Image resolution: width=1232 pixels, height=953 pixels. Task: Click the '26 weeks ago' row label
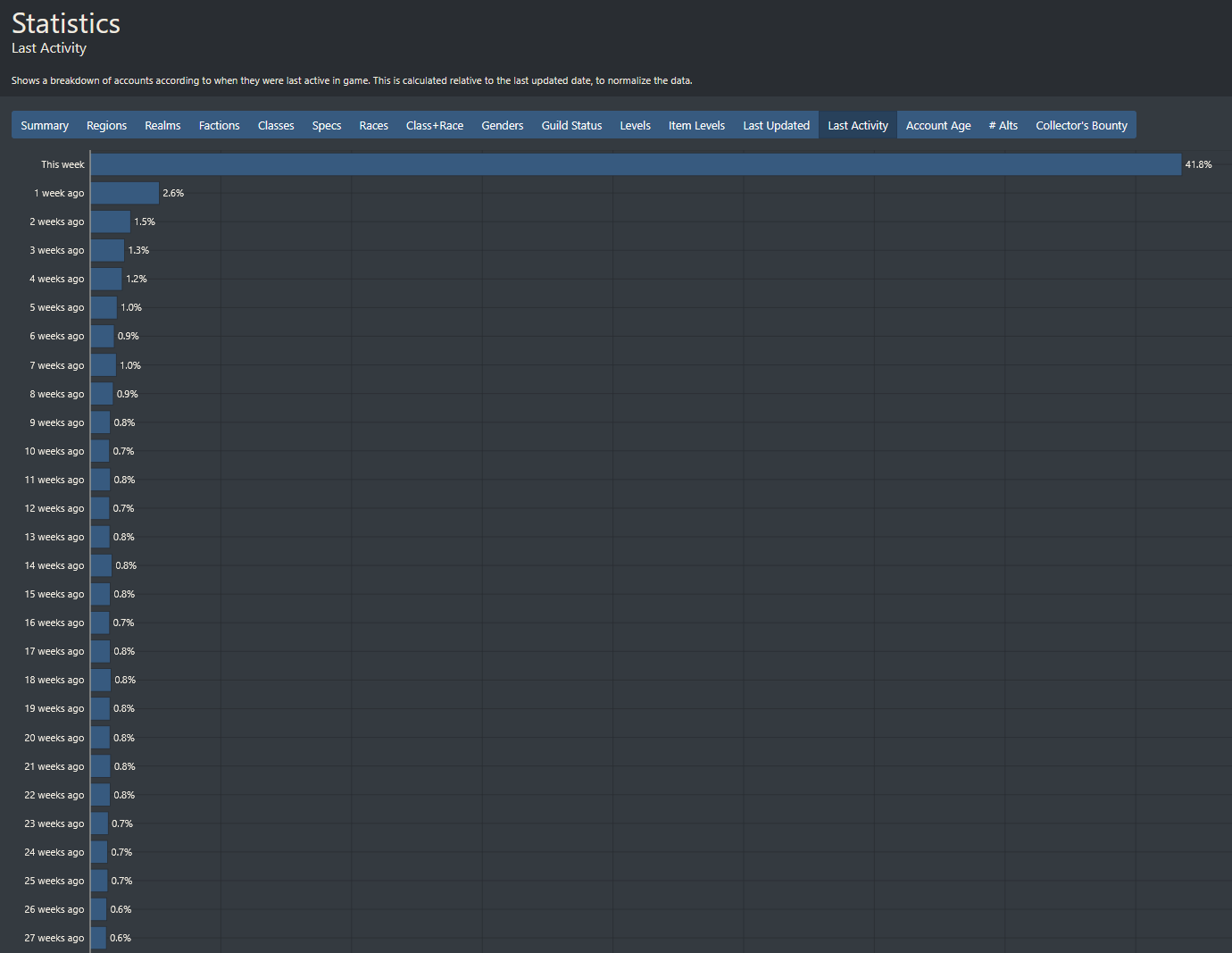[x=54, y=909]
